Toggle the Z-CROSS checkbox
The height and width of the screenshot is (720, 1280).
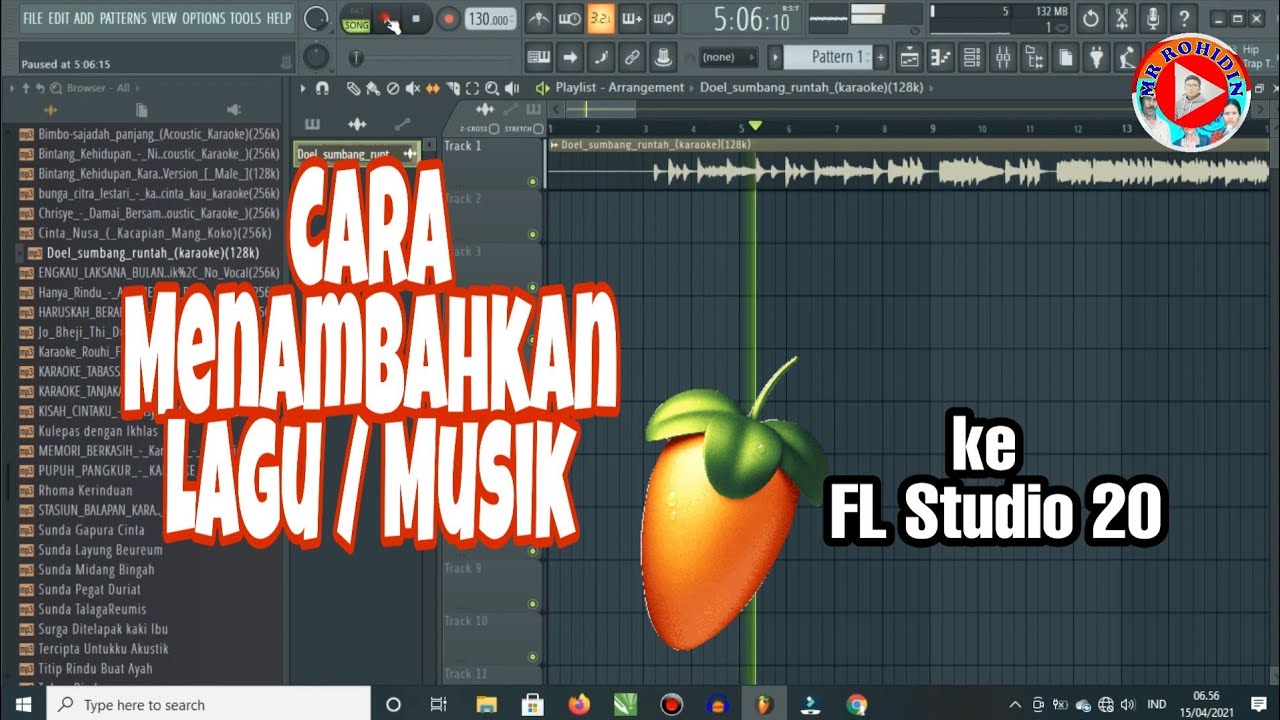tap(495, 129)
